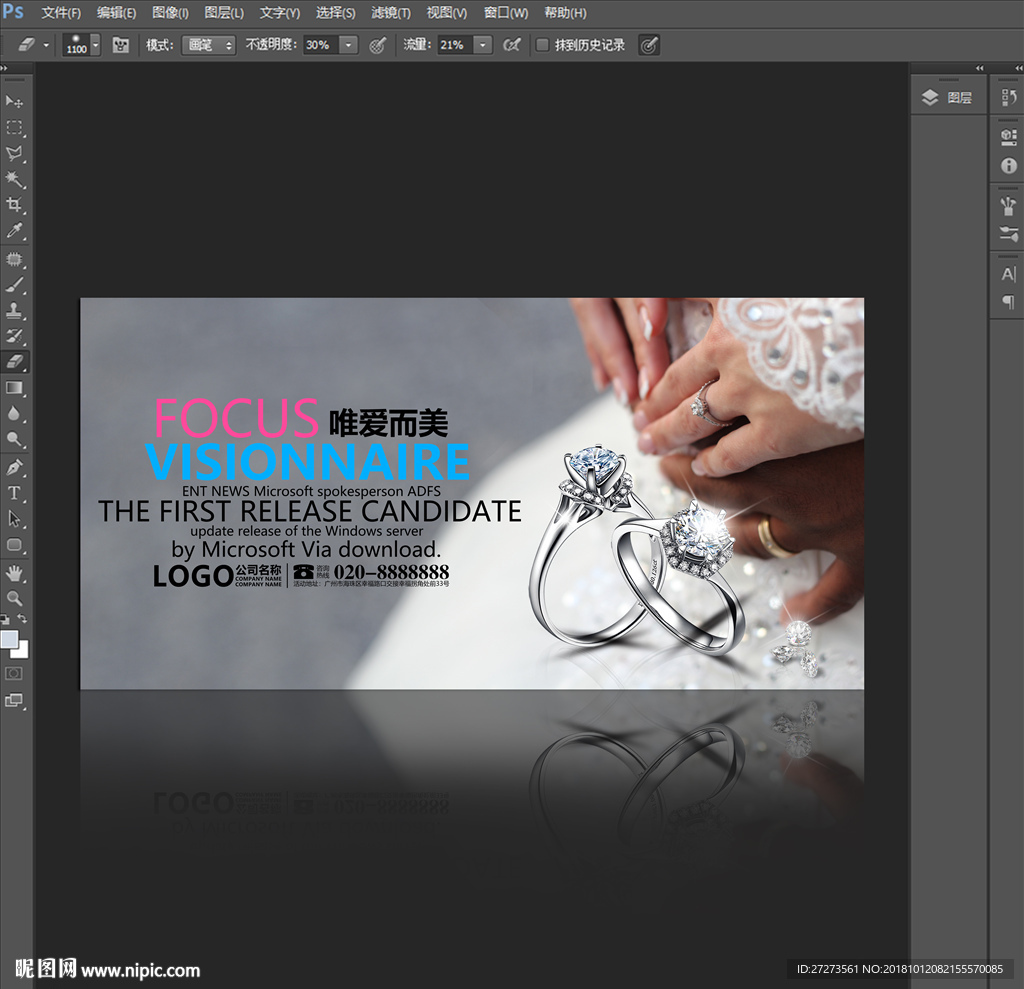Viewport: 1024px width, 989px height.
Task: Open the Filter (滤镜) menu
Action: click(x=391, y=12)
